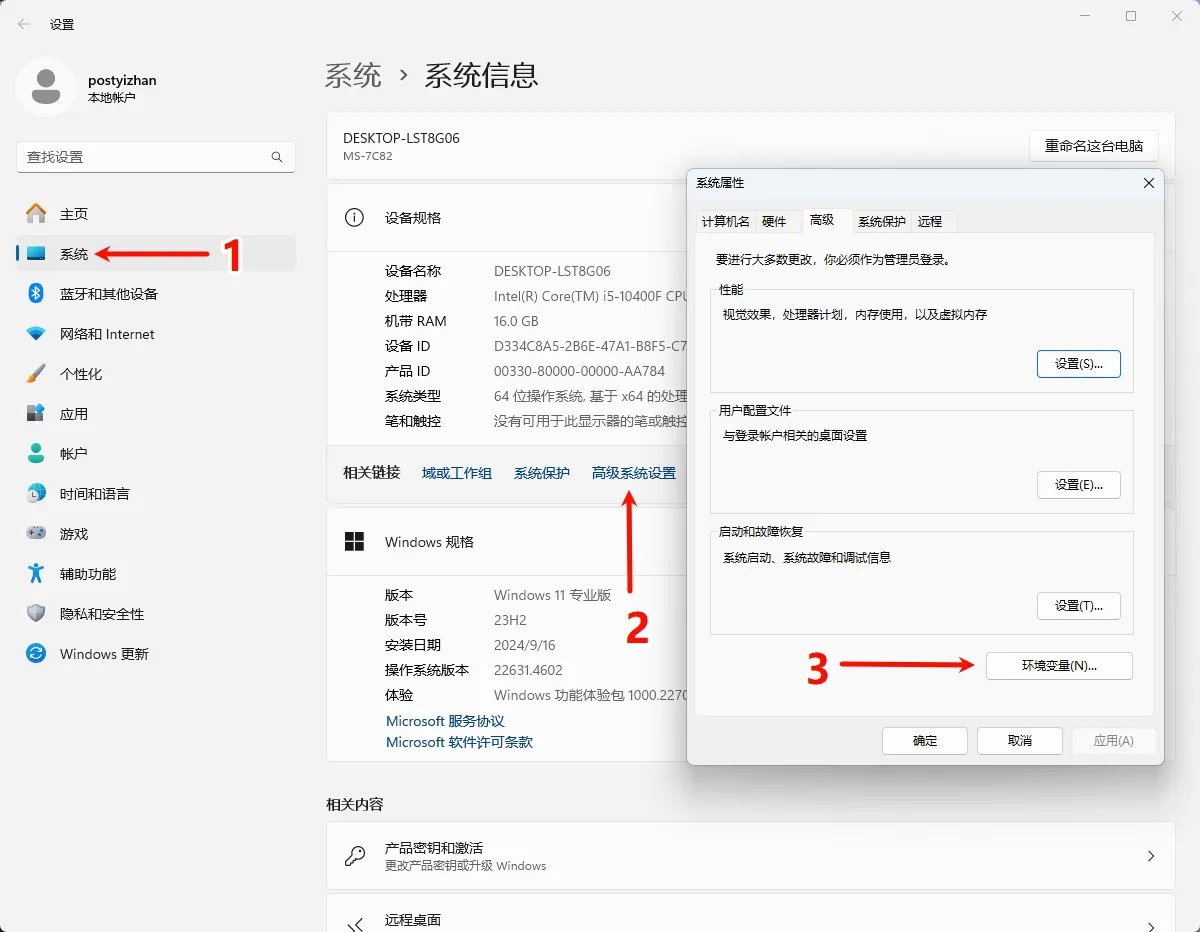Image resolution: width=1200 pixels, height=932 pixels.
Task: Click the Home (主页) house icon
Action: (36, 214)
